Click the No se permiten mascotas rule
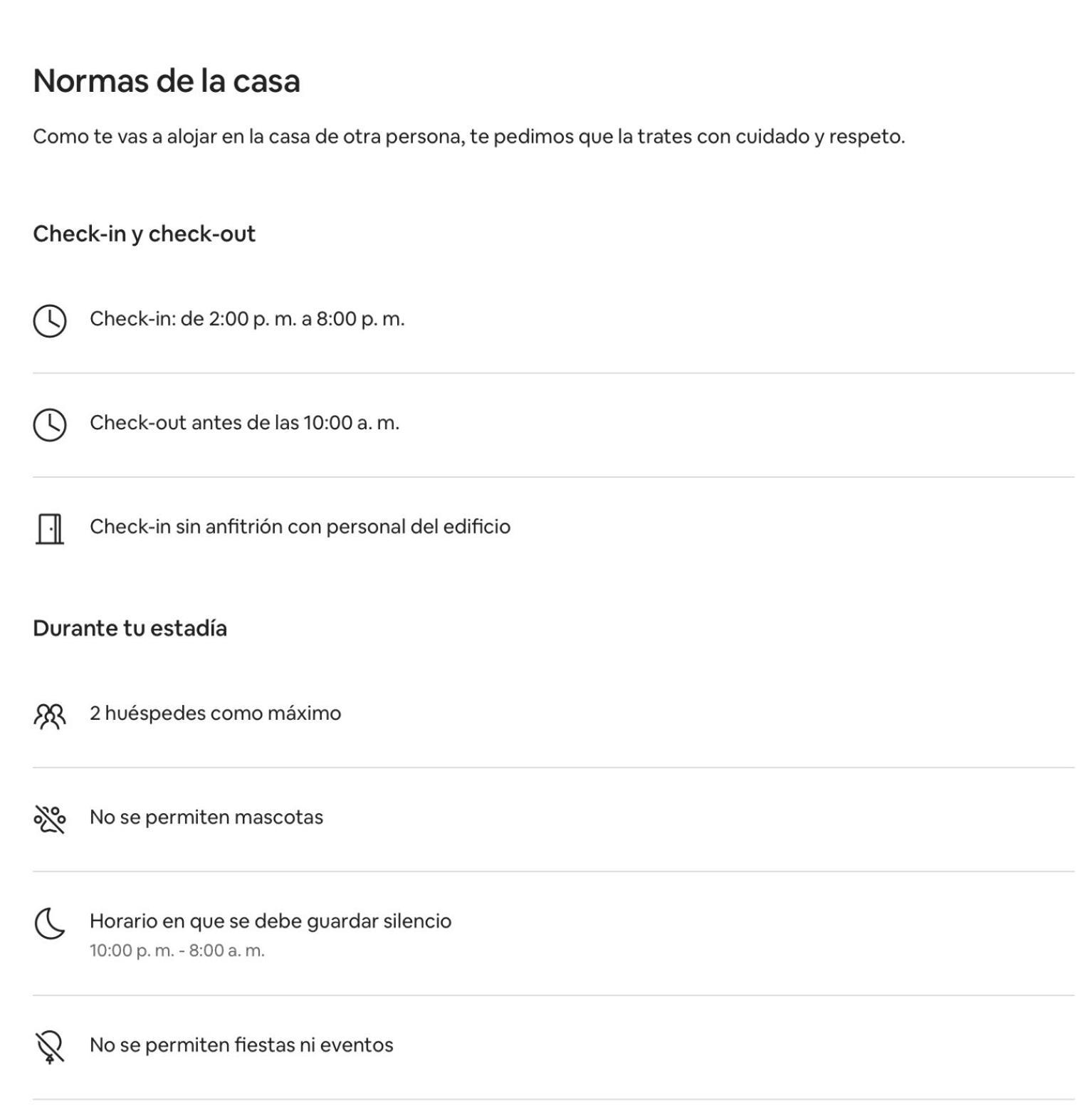Image resolution: width=1082 pixels, height=1120 pixels. [x=206, y=817]
